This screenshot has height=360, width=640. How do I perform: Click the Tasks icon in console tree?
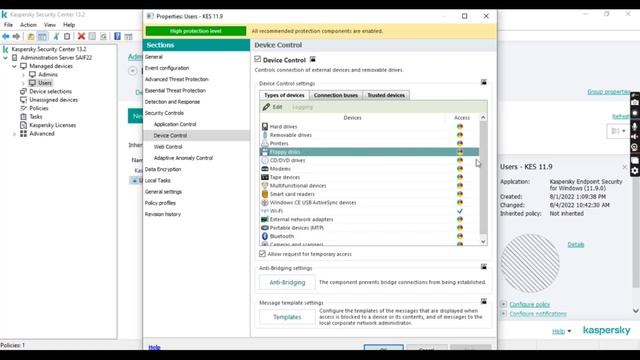click(x=23, y=117)
